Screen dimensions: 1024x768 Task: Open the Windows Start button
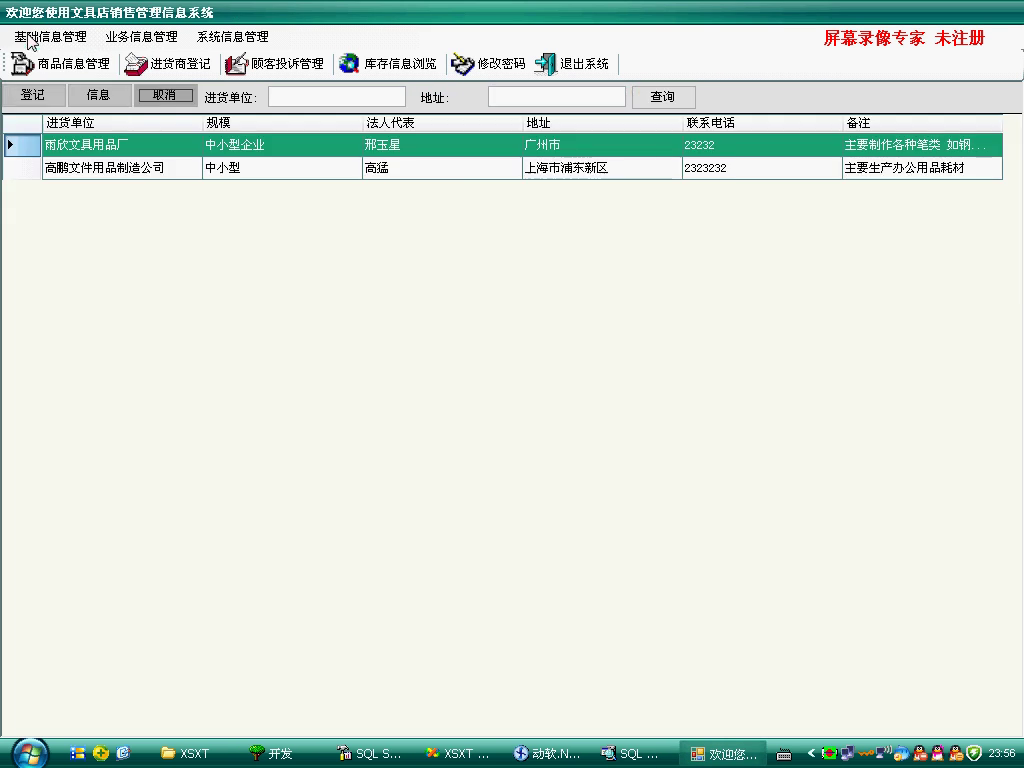click(x=30, y=754)
